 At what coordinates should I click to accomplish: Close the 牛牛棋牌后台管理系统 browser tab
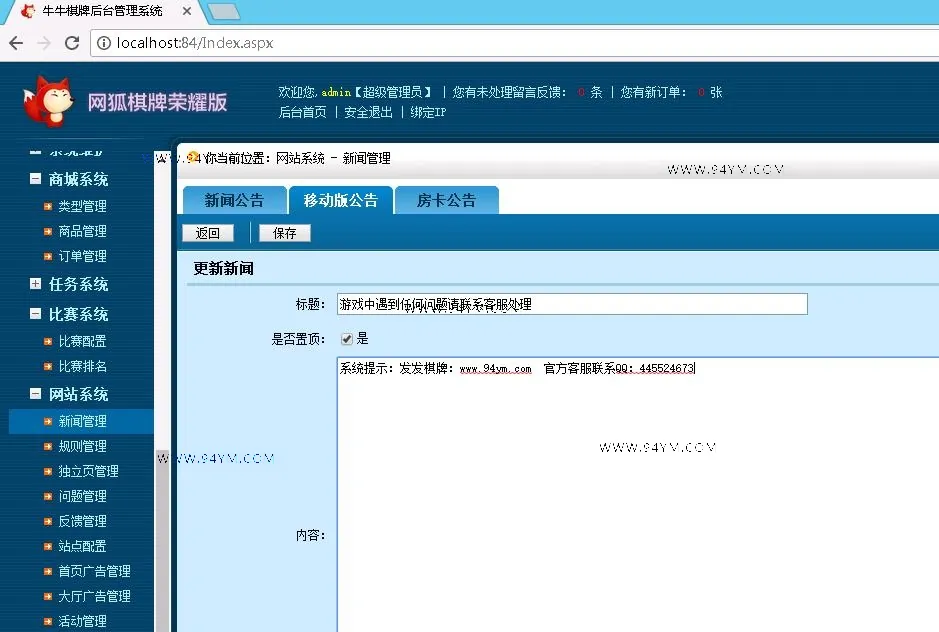click(x=187, y=11)
